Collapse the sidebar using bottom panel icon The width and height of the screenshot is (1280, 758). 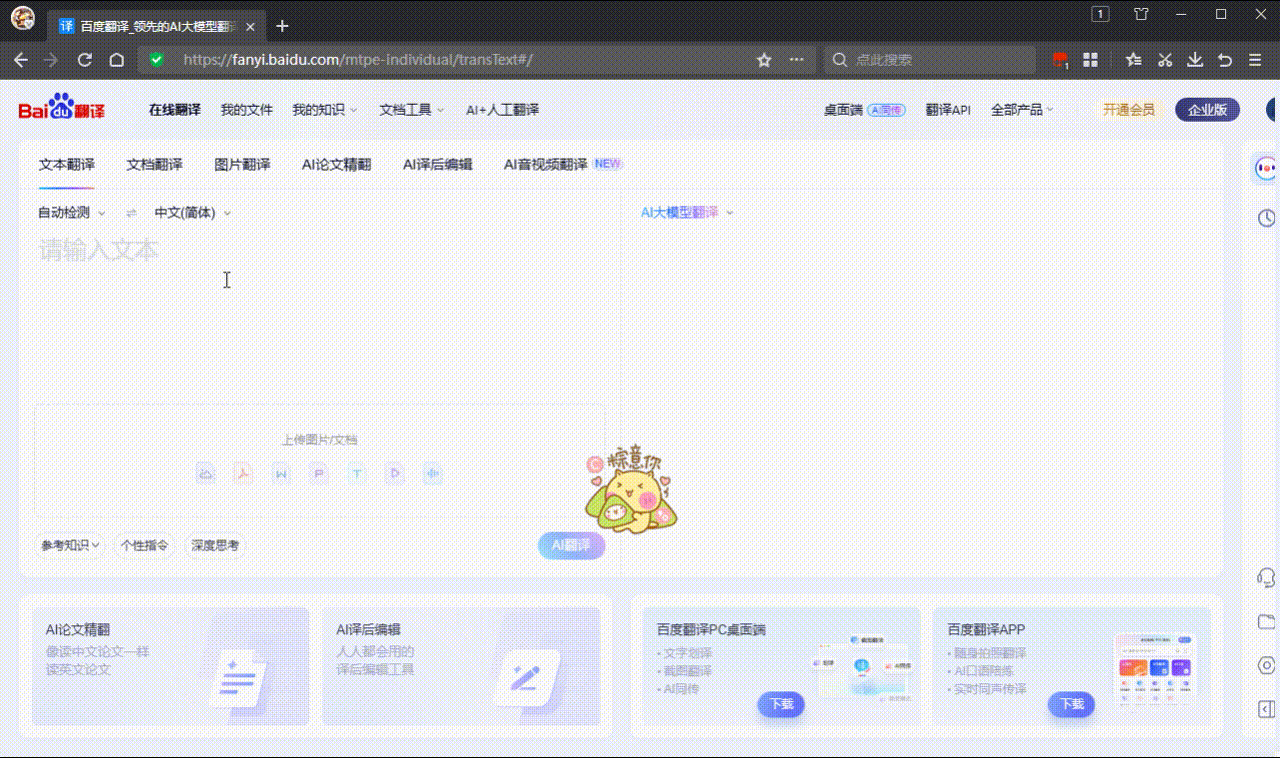(x=1266, y=709)
